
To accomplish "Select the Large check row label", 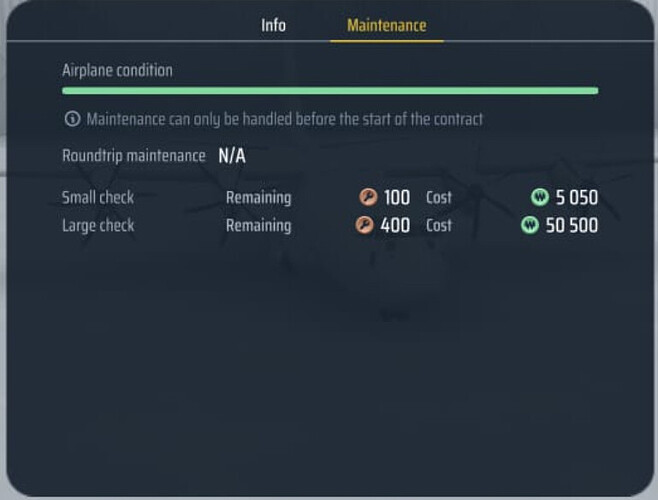I will tap(98, 225).
